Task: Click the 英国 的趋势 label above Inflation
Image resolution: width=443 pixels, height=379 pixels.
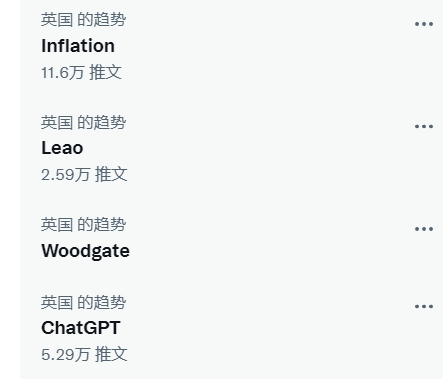Action: point(83,20)
